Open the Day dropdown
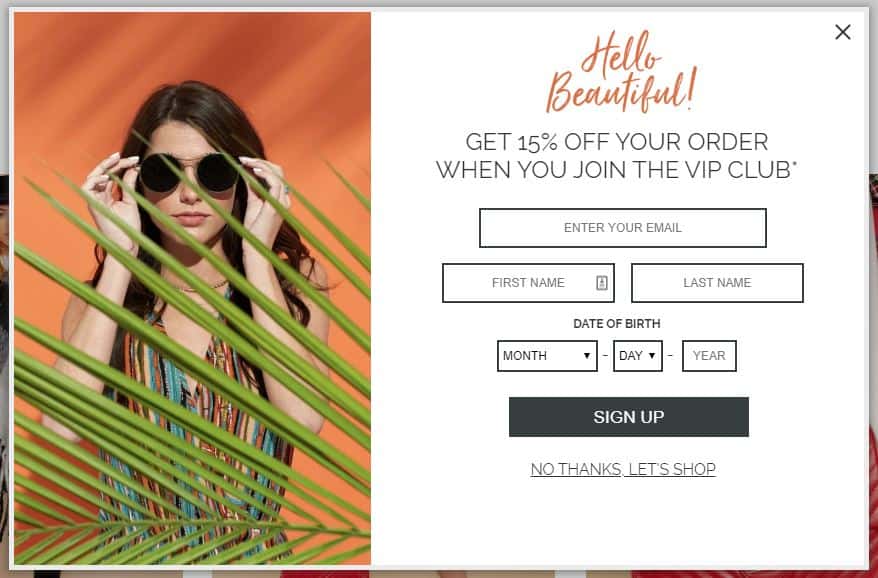 click(638, 356)
